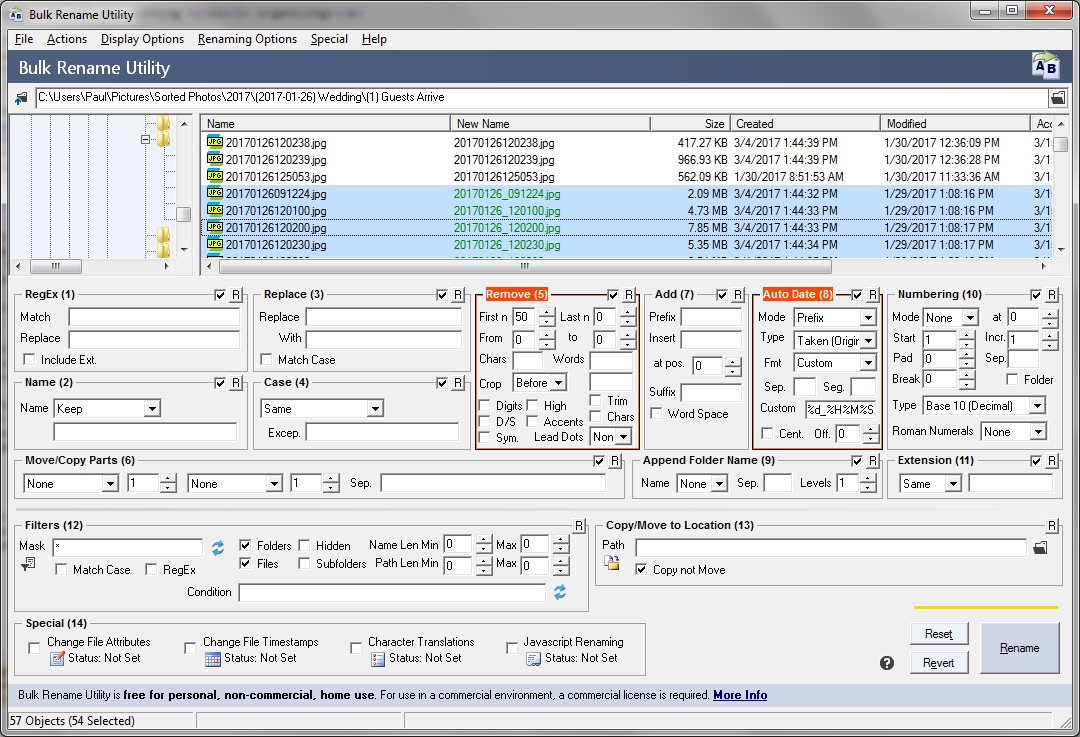Toggle the Digits checkbox in Remove

click(x=484, y=406)
